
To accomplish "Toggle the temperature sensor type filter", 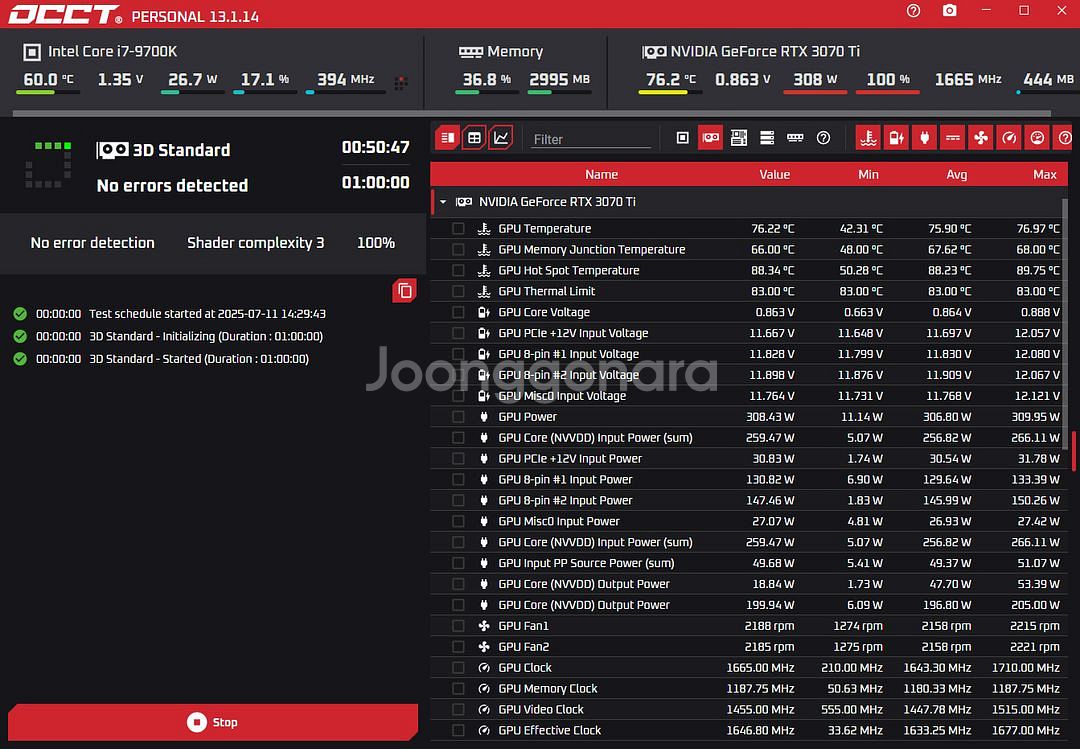I will tap(869, 138).
